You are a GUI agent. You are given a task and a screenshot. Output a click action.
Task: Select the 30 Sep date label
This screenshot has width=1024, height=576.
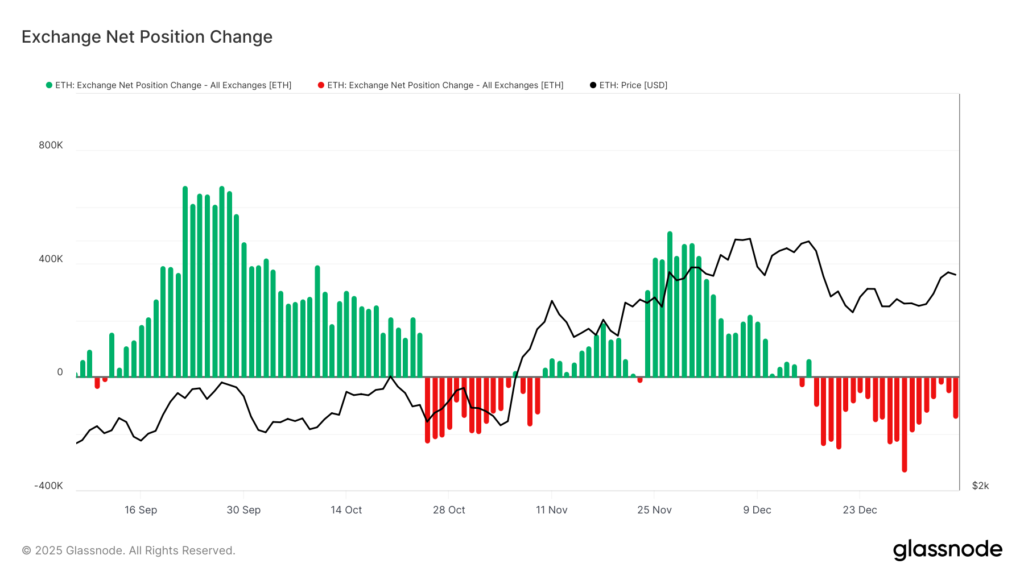click(x=244, y=509)
